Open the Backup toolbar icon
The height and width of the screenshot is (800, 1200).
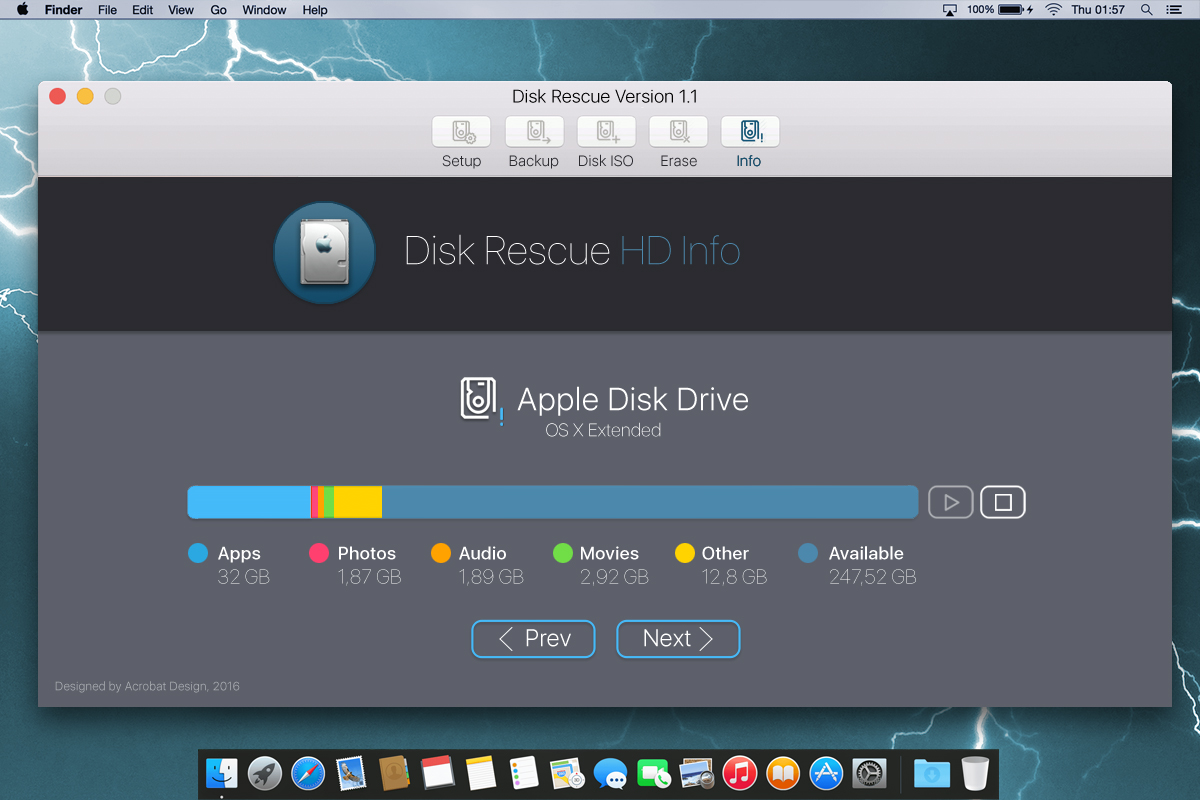click(x=534, y=132)
